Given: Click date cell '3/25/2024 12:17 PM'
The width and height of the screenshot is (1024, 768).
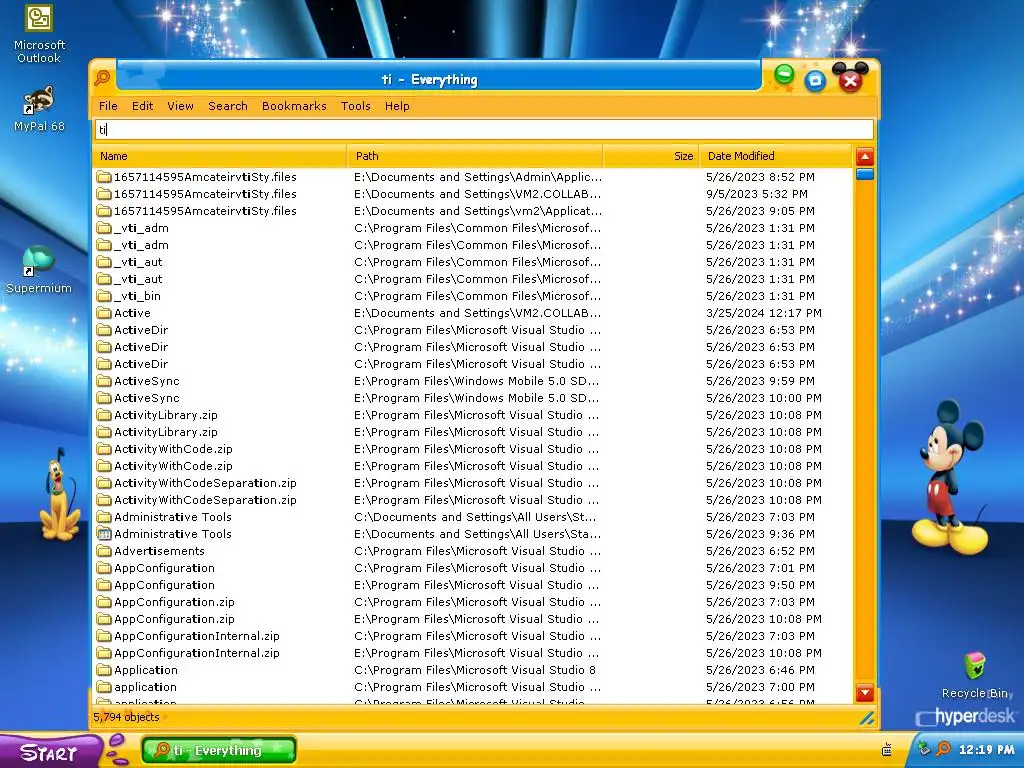Looking at the screenshot, I should pos(763,313).
